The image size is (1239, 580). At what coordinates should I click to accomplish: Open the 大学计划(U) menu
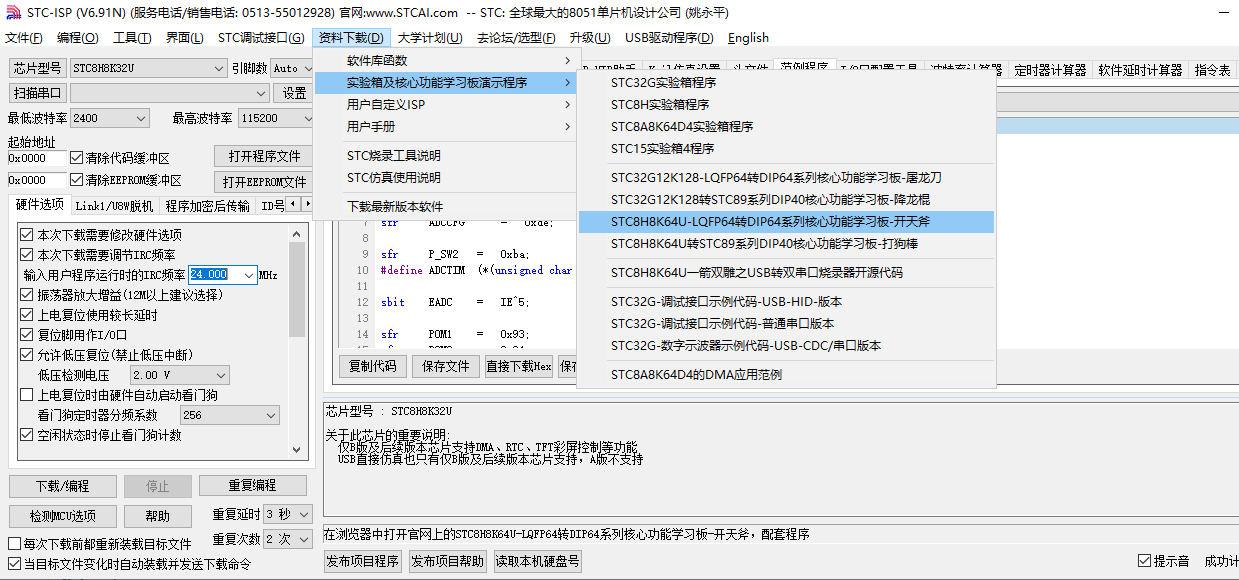click(430, 38)
